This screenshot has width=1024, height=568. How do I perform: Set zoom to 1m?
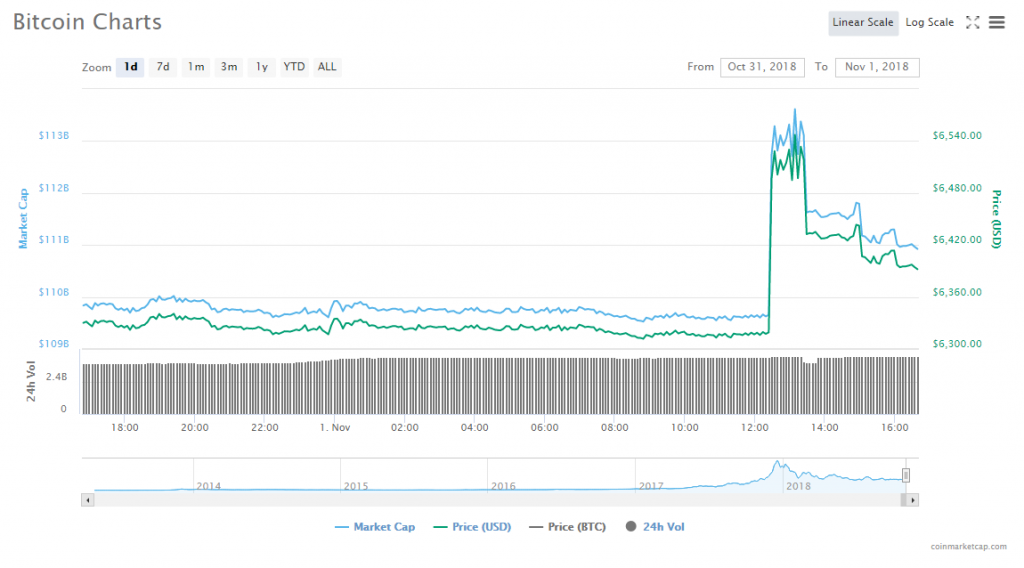pyautogui.click(x=196, y=67)
